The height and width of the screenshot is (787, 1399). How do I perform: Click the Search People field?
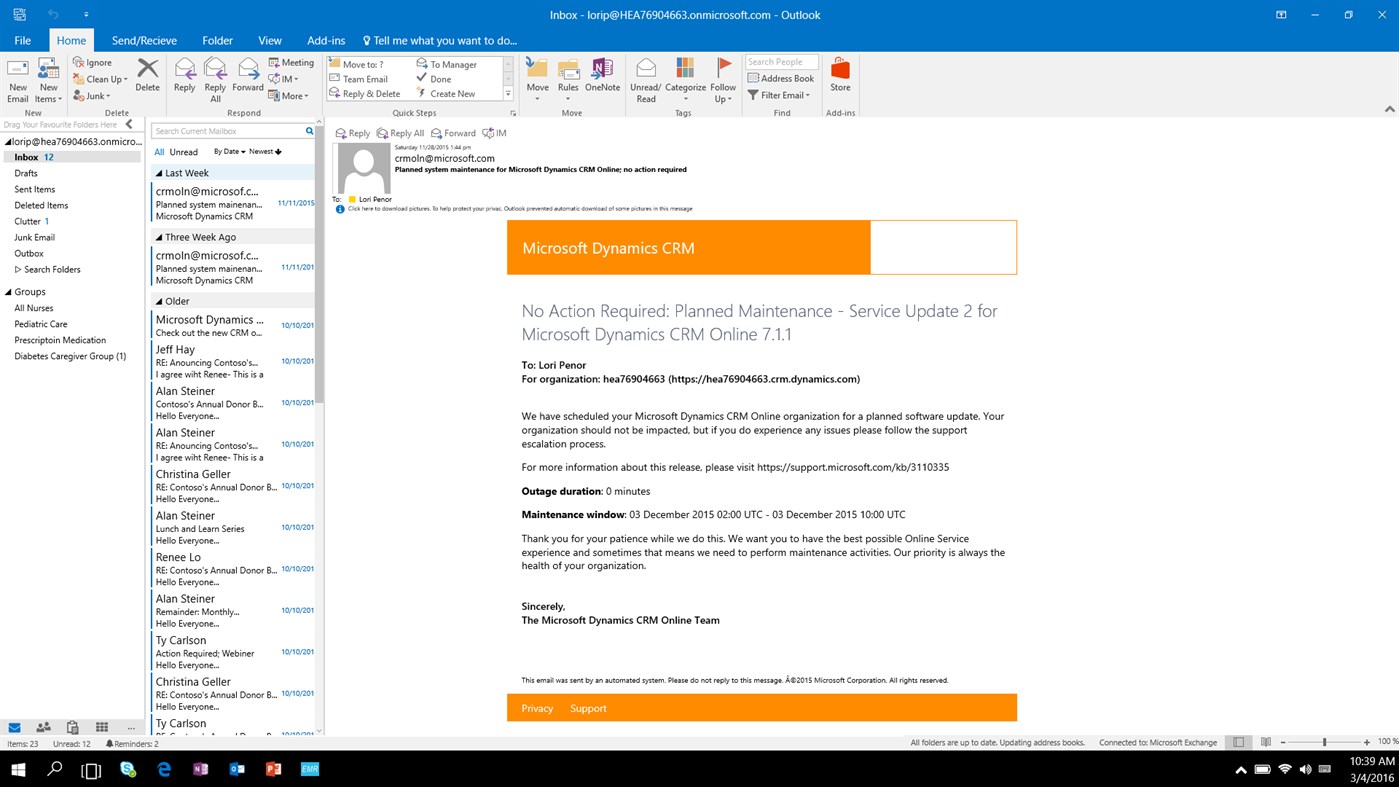click(x=782, y=62)
